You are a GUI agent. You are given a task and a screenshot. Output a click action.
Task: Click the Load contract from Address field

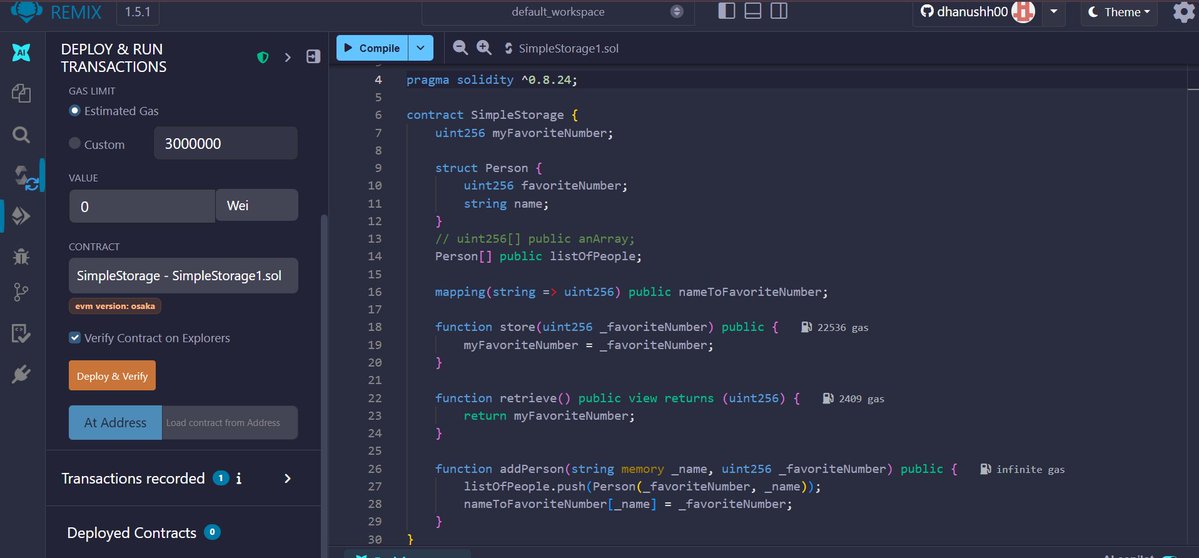pyautogui.click(x=229, y=423)
